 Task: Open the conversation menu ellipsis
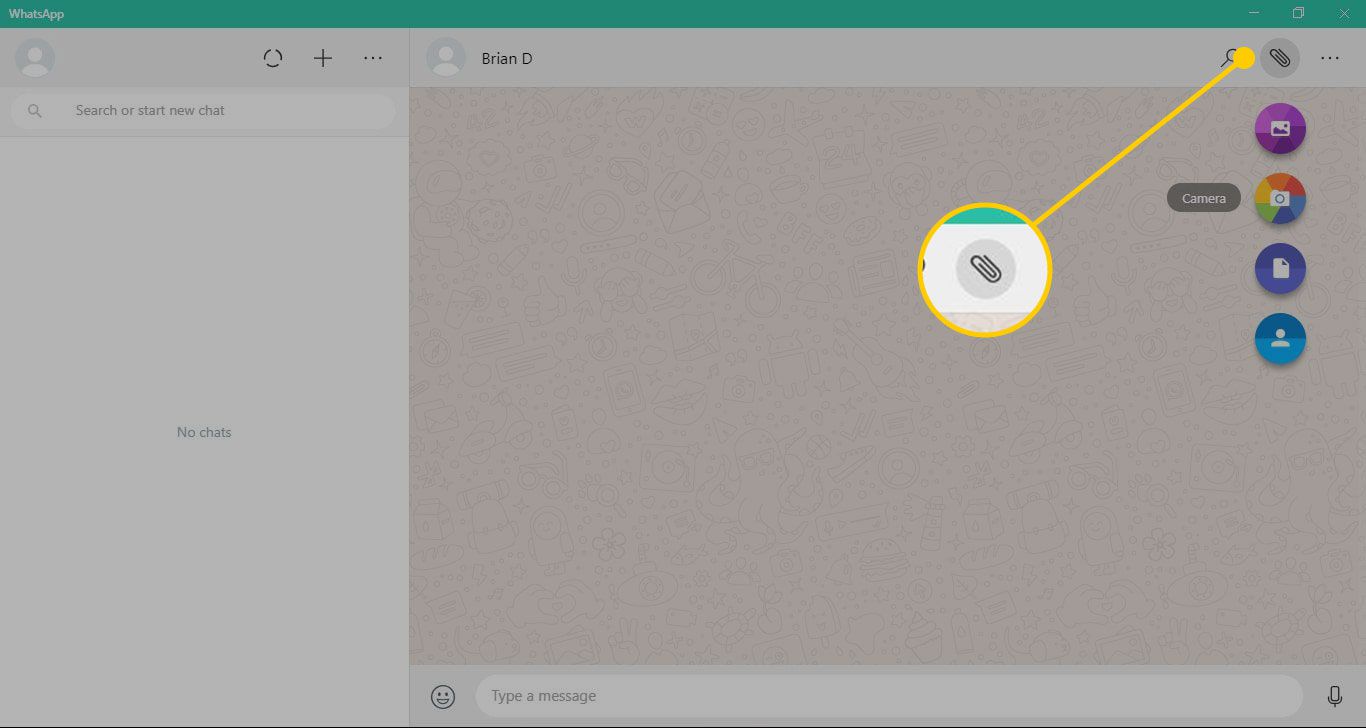coord(1329,58)
